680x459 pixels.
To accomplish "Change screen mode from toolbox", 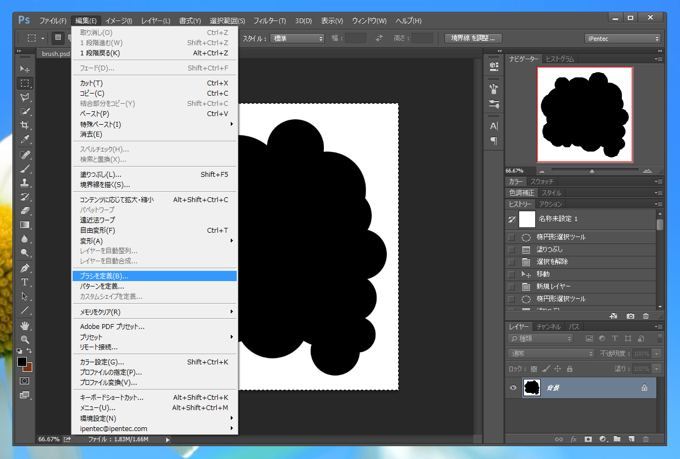I will 25,394.
